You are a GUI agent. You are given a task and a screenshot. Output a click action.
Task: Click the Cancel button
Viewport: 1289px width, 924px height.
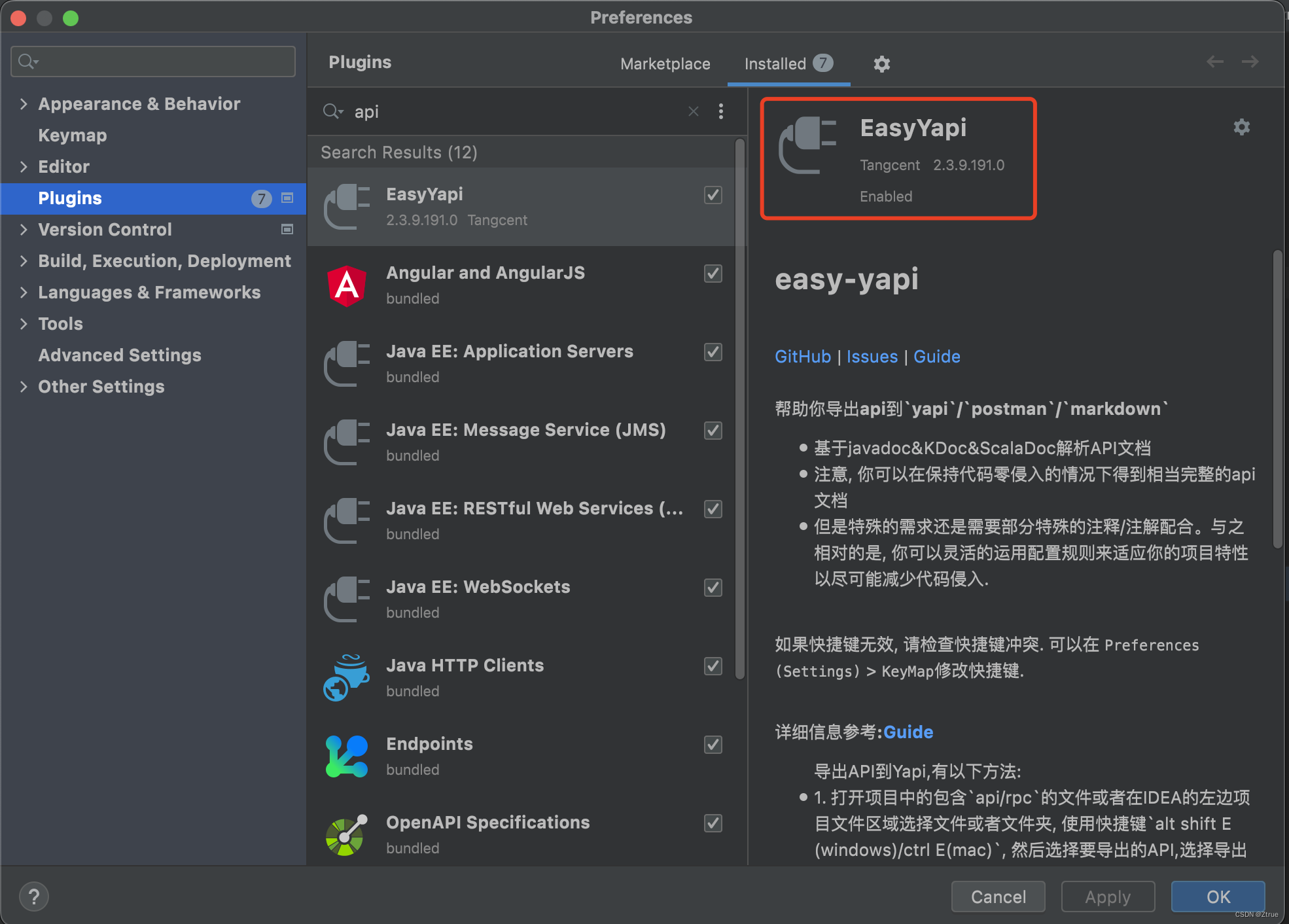[x=997, y=896]
